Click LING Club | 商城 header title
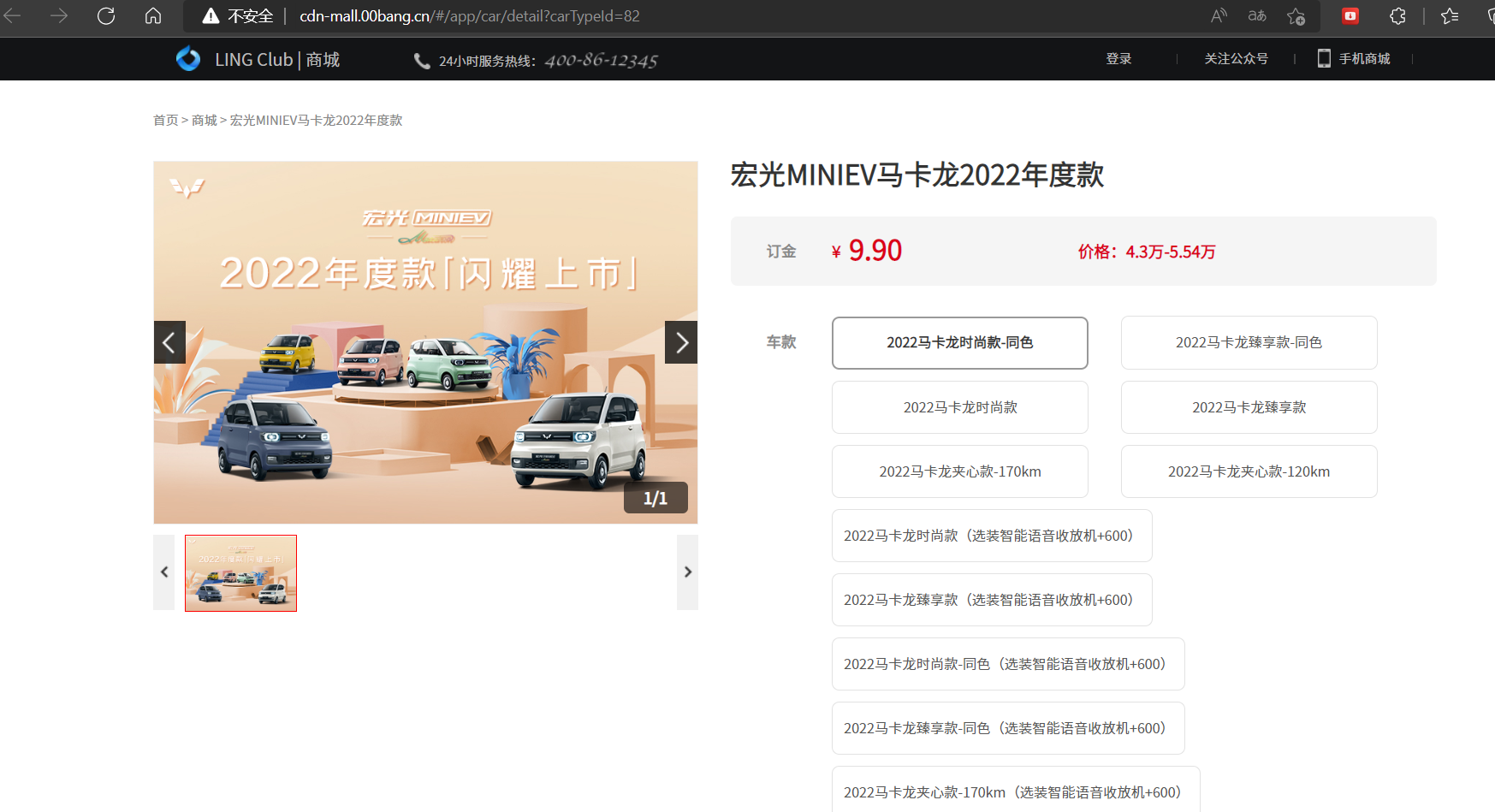1495x812 pixels. pos(277,59)
